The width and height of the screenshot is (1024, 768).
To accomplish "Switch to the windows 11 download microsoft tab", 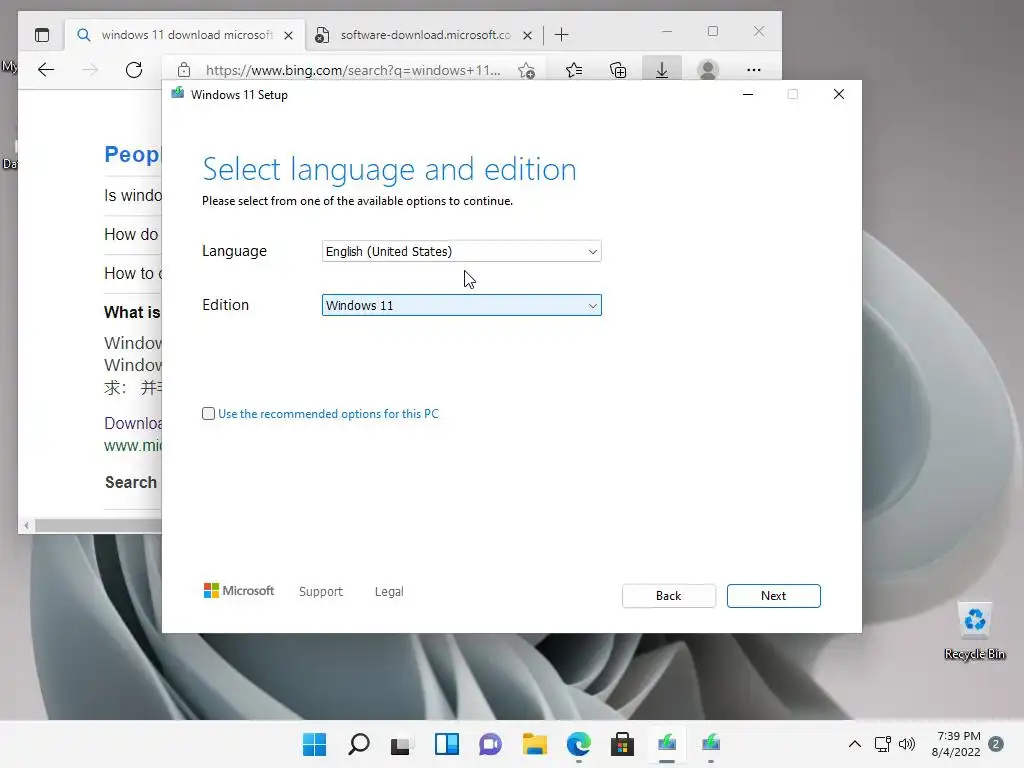I will point(186,35).
